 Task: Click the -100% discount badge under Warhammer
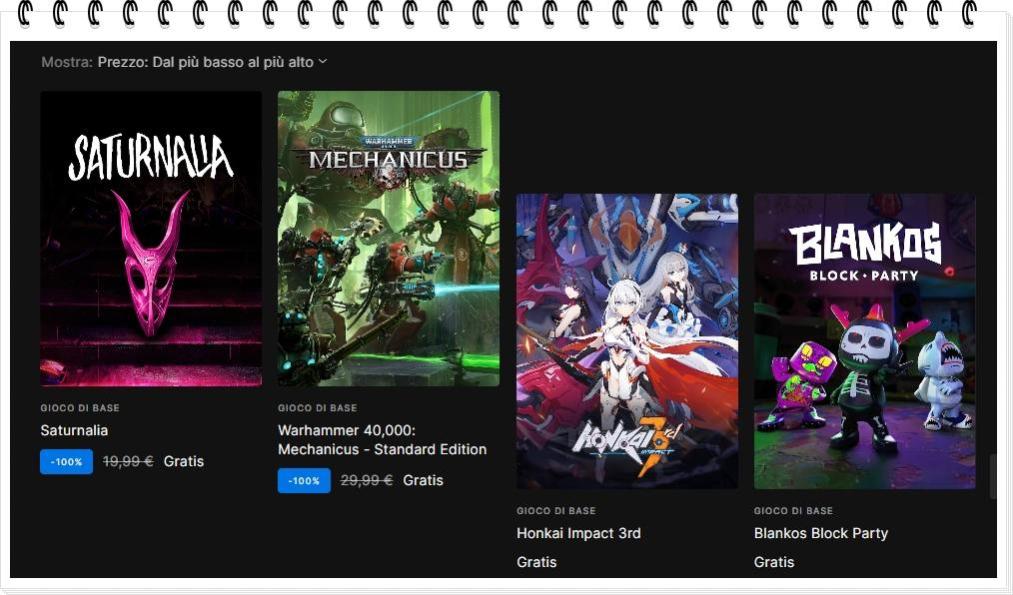(x=304, y=481)
